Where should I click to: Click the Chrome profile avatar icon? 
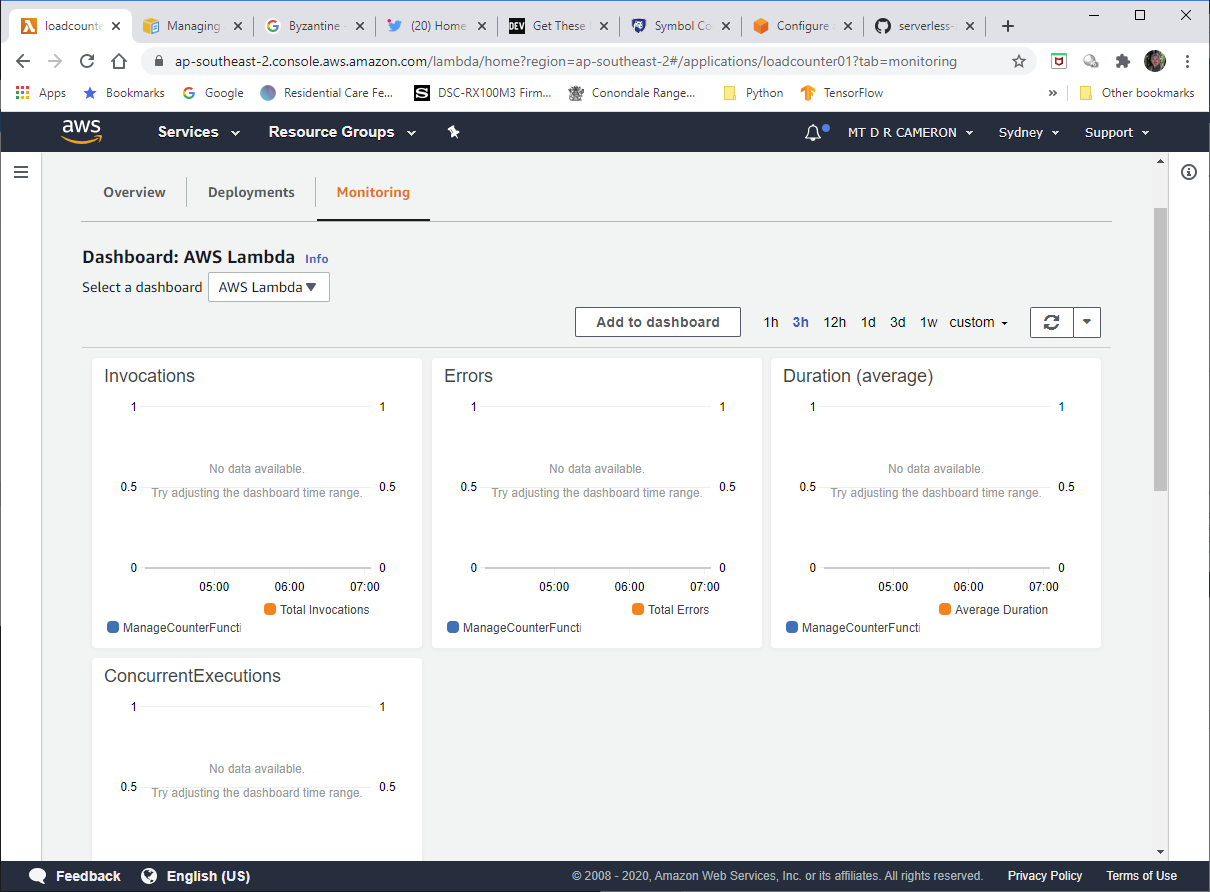[x=1155, y=61]
